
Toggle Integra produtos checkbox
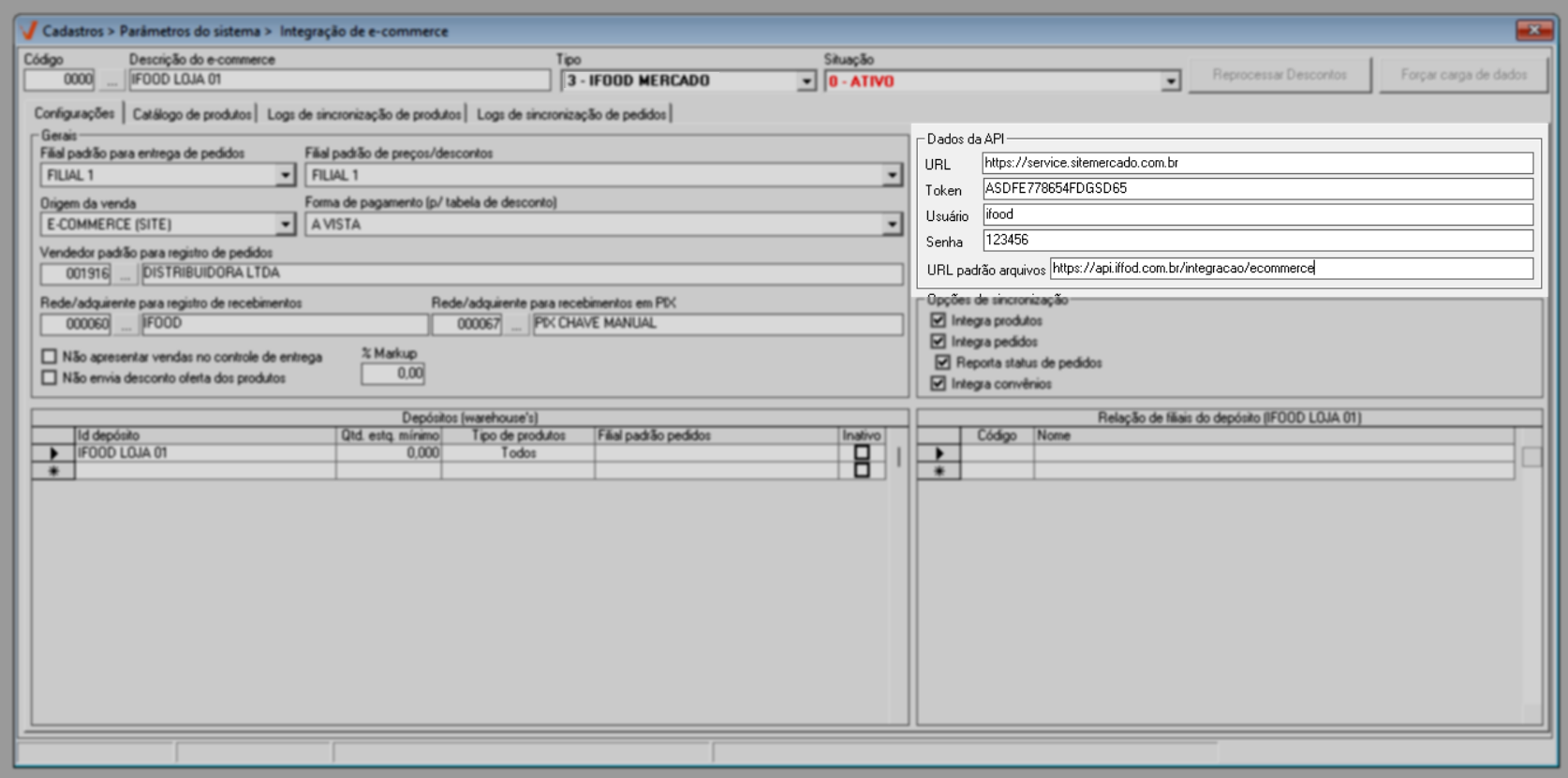(939, 320)
